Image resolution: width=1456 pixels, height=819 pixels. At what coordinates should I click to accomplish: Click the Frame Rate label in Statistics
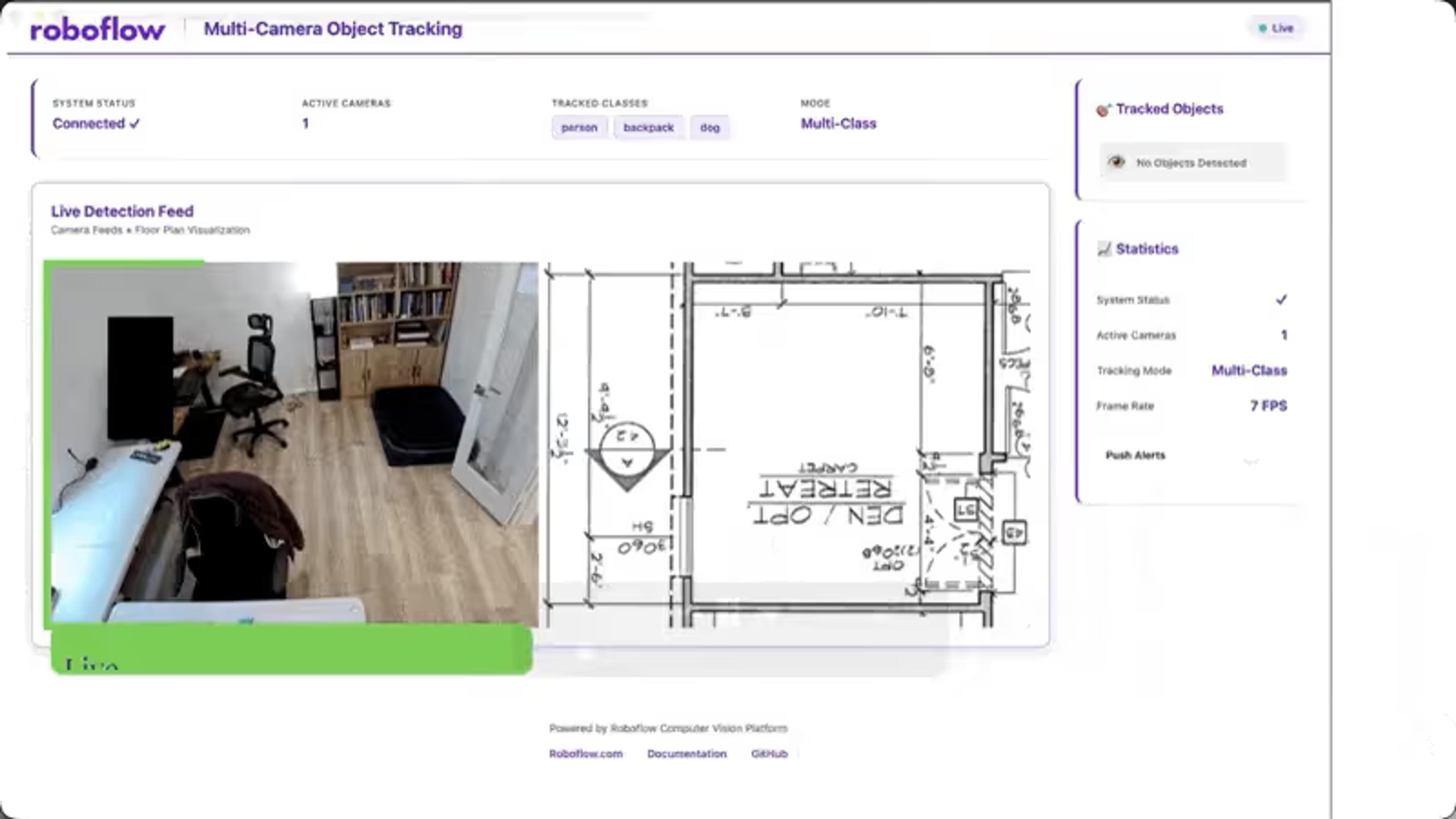pyautogui.click(x=1125, y=406)
